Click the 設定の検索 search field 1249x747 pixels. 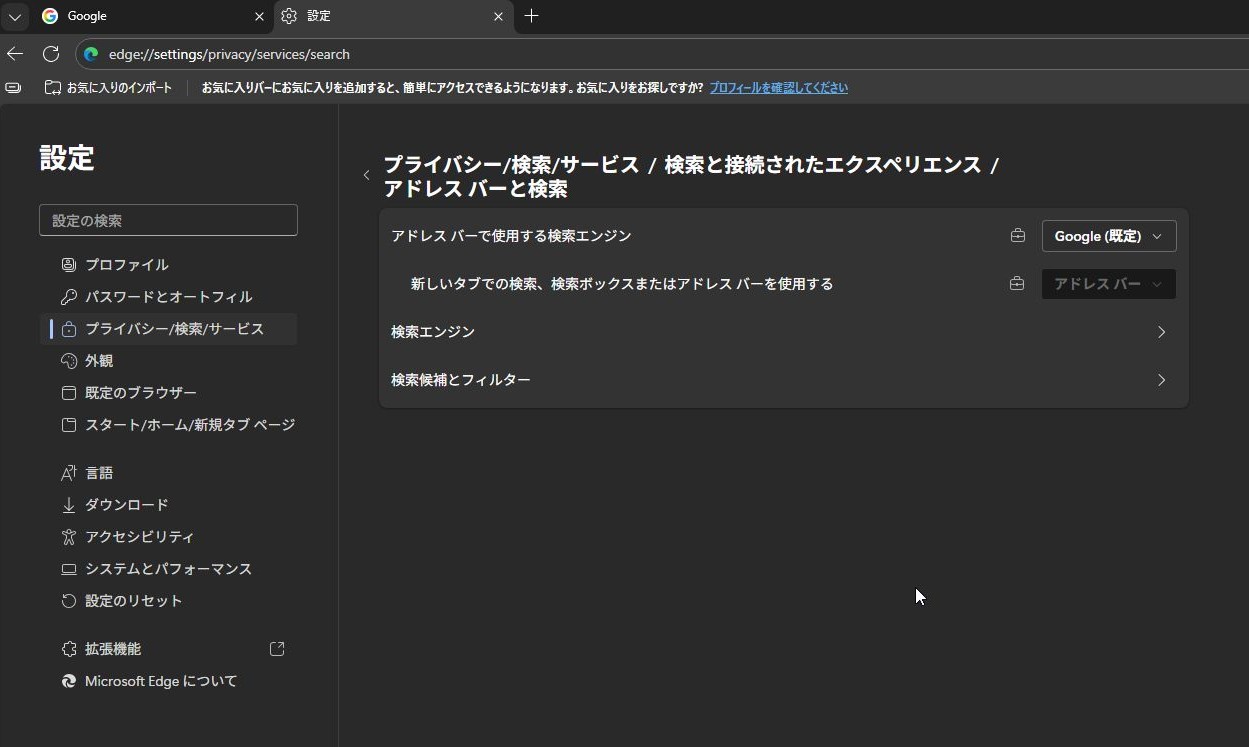coord(168,220)
